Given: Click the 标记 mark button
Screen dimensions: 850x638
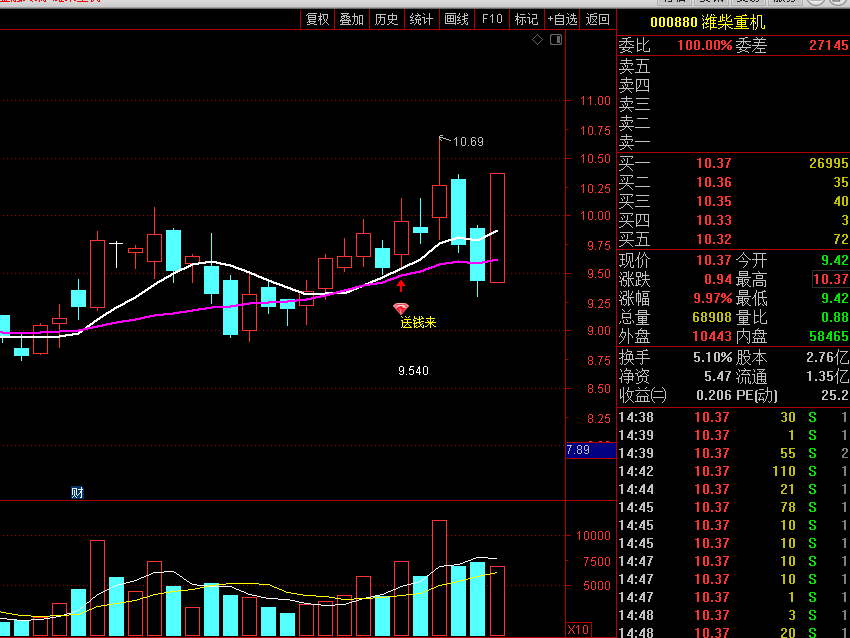Looking at the screenshot, I should point(526,20).
